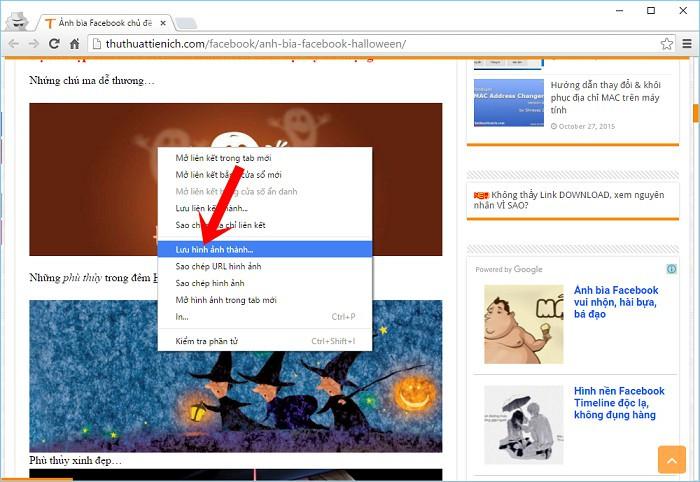
Task: Select 'Kiểm tra phần tử' inspect entry
Action: [265, 341]
